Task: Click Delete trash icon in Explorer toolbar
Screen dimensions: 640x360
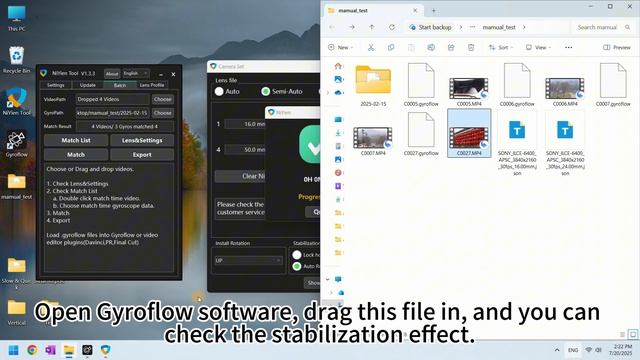Action: pyautogui.click(x=471, y=48)
